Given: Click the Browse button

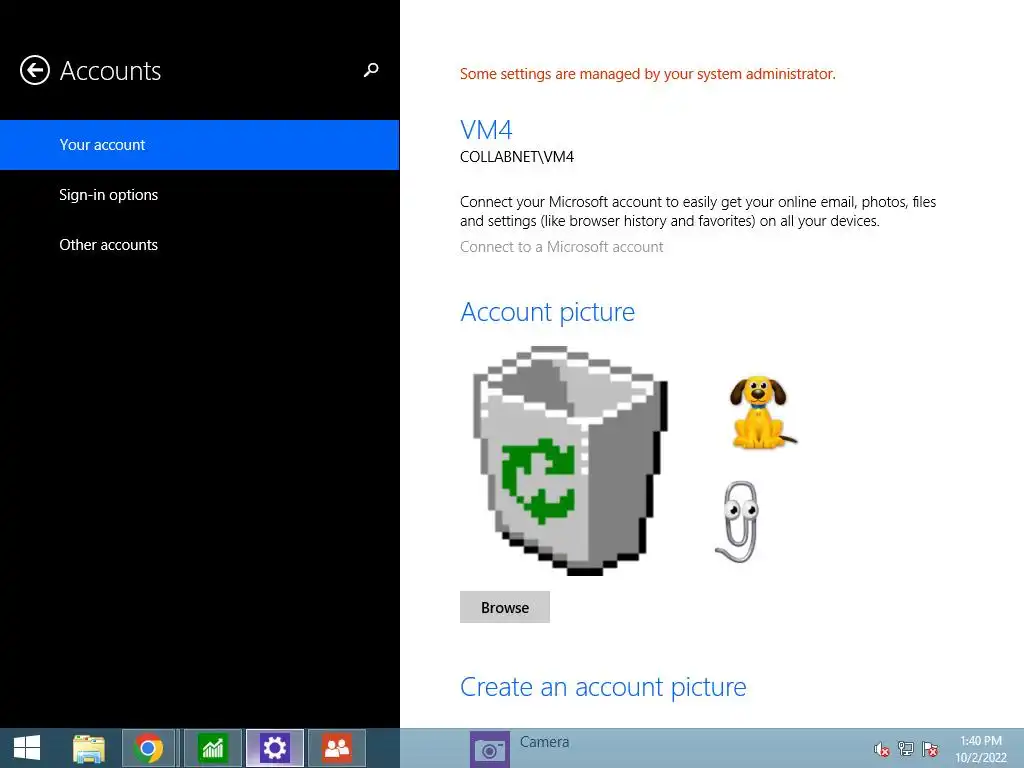Looking at the screenshot, I should [x=505, y=607].
